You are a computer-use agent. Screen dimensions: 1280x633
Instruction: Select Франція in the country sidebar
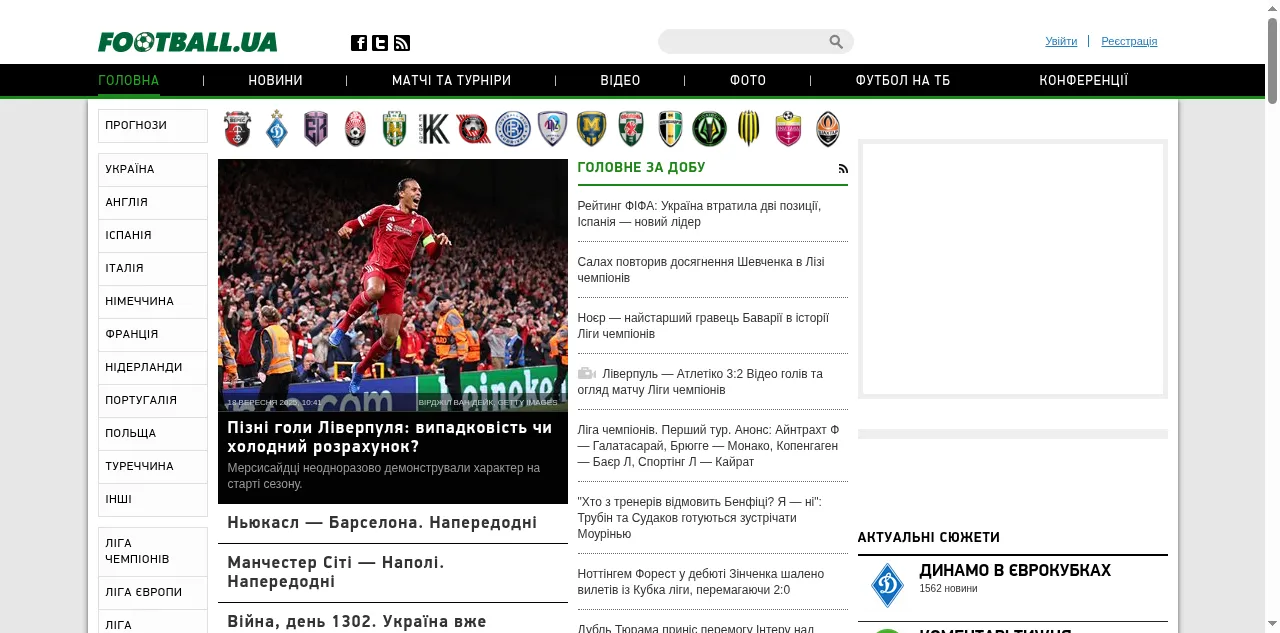[153, 335]
